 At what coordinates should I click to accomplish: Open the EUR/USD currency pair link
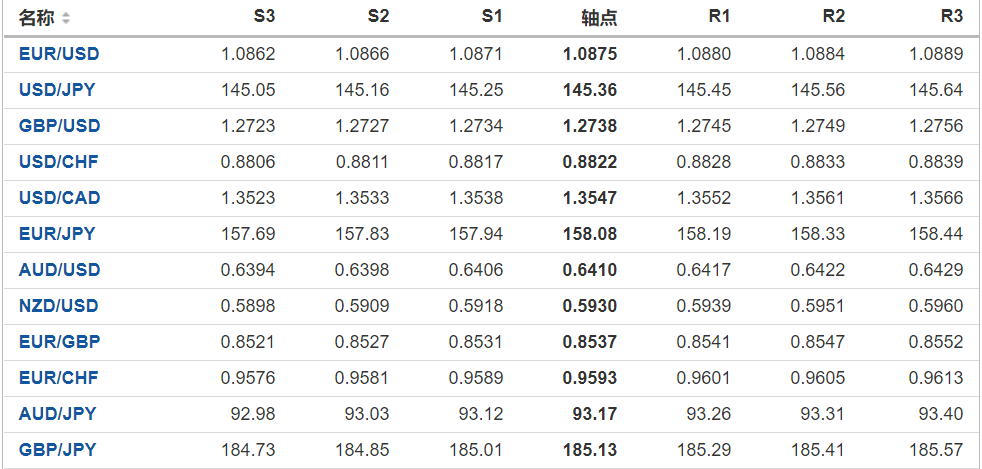(59, 54)
